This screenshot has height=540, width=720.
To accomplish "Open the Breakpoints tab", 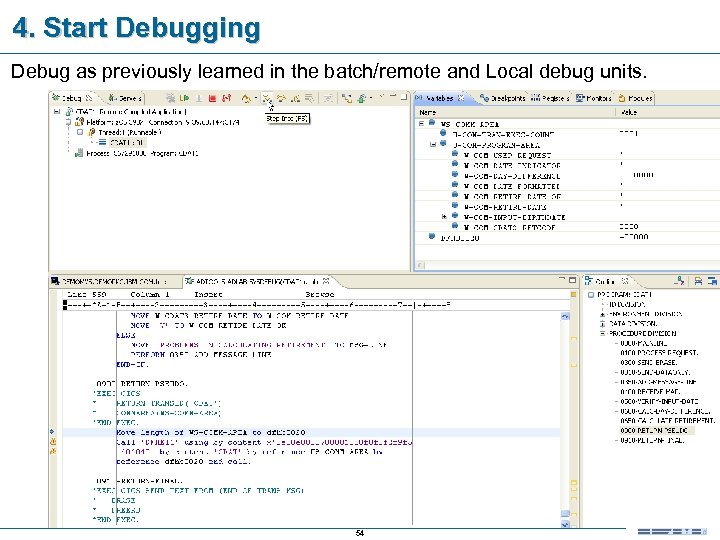I will (x=503, y=98).
